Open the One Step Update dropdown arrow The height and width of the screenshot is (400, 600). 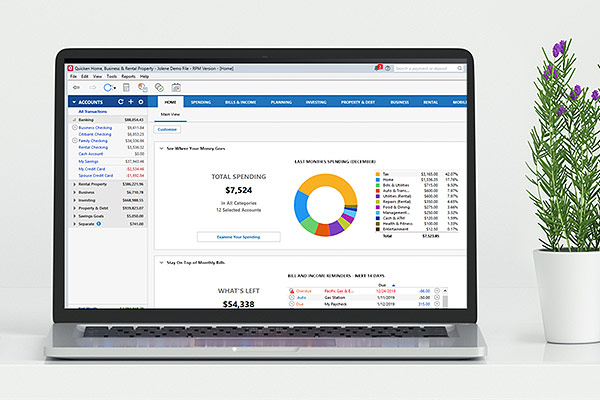point(114,88)
